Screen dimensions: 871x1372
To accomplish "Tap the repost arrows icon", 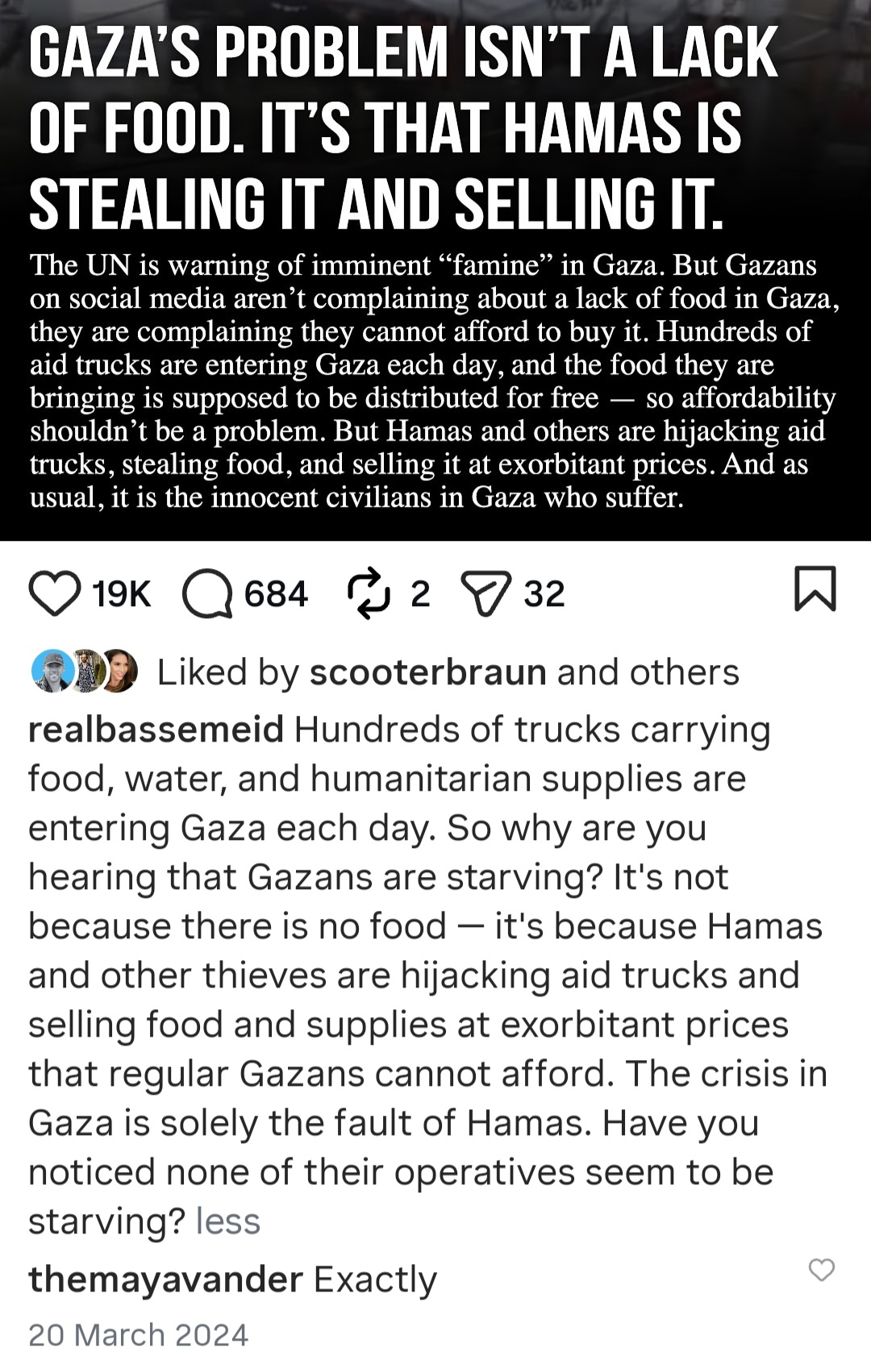I will pos(369,593).
